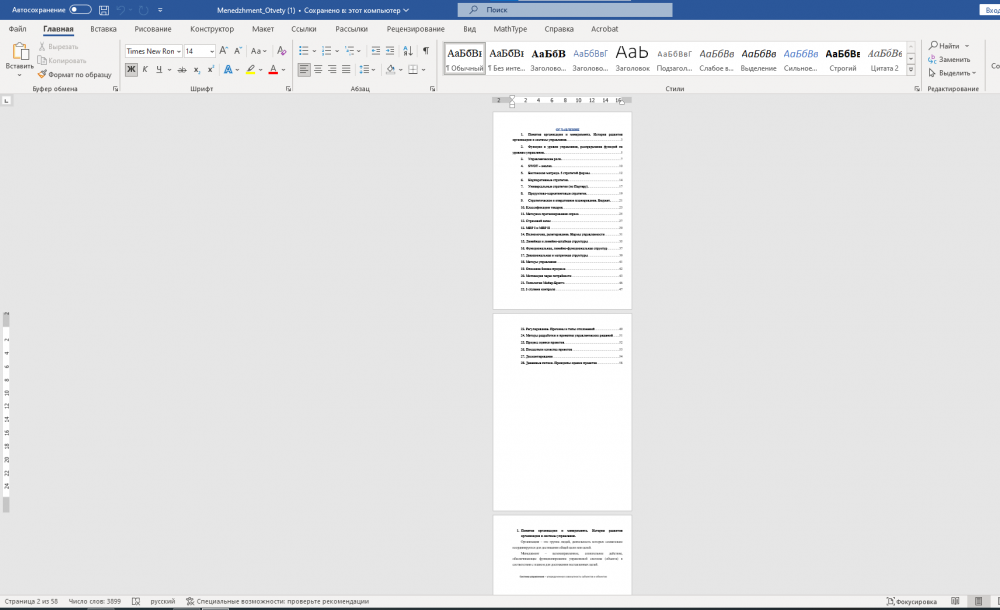Screen dimensions: 1000x610
Task: Open the red font color dropdown arrow
Action: [x=283, y=70]
